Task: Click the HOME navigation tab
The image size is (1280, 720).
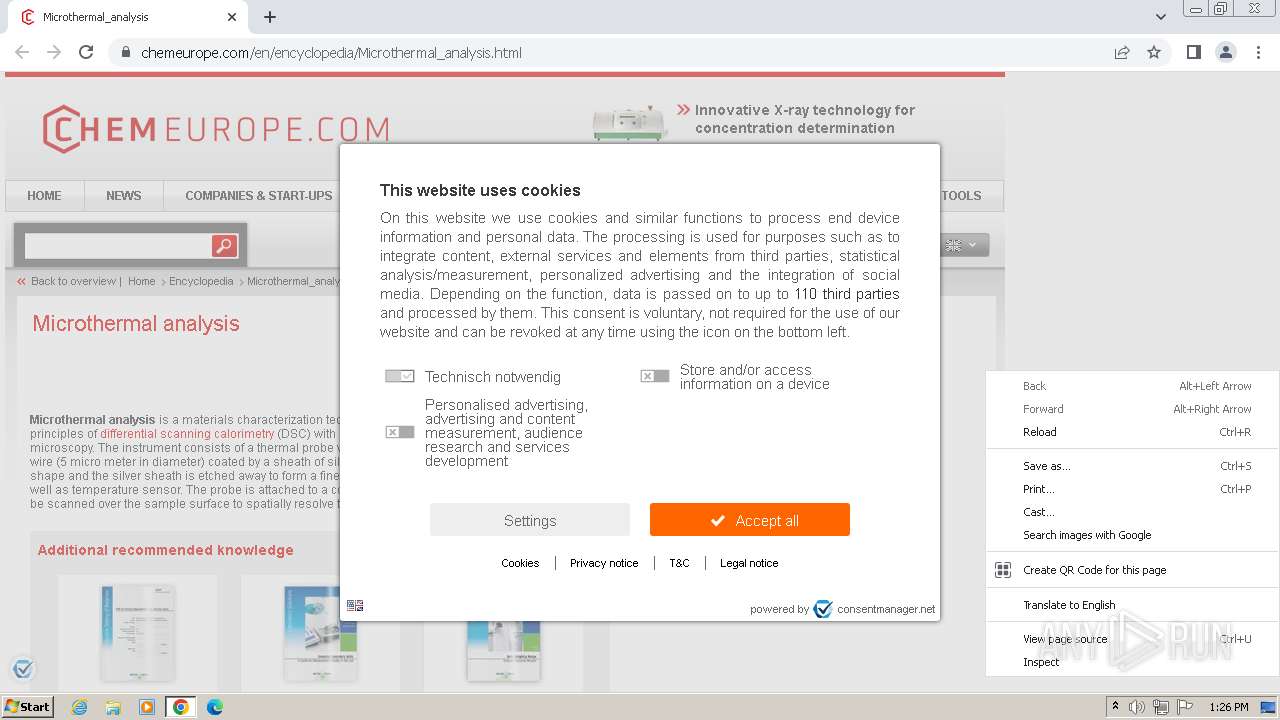Action: tap(44, 196)
